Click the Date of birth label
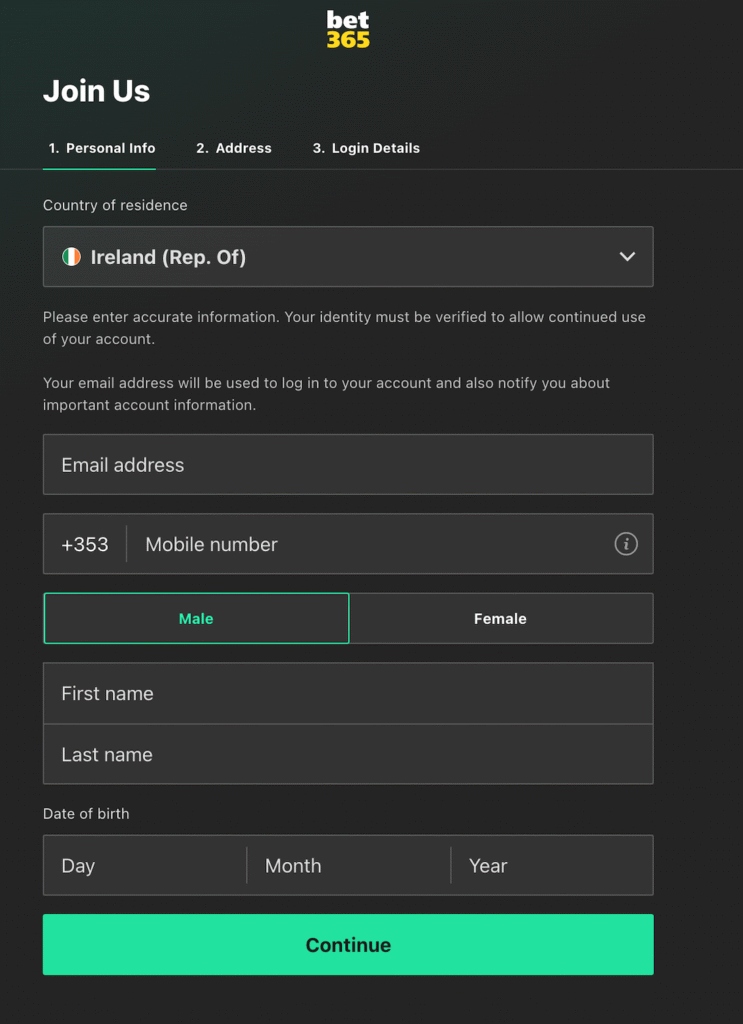This screenshot has height=1024, width=743. click(86, 814)
